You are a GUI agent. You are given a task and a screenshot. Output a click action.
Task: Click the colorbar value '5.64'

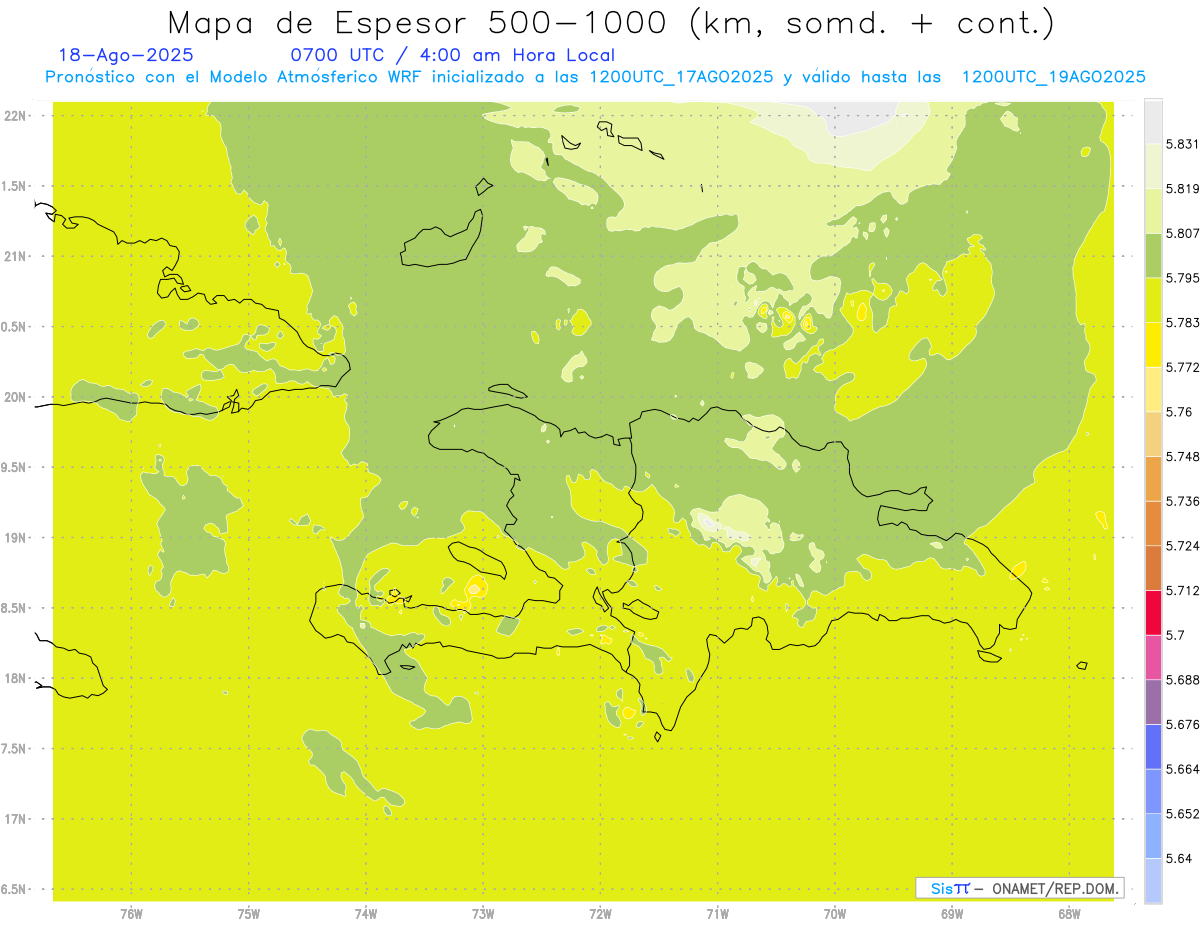click(x=1178, y=859)
